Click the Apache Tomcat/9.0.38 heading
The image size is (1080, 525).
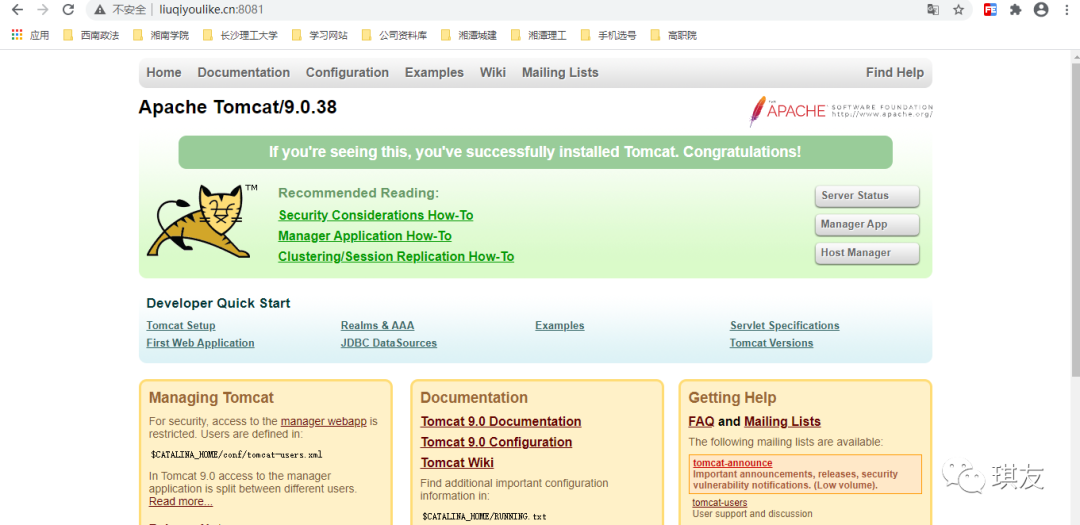point(238,107)
